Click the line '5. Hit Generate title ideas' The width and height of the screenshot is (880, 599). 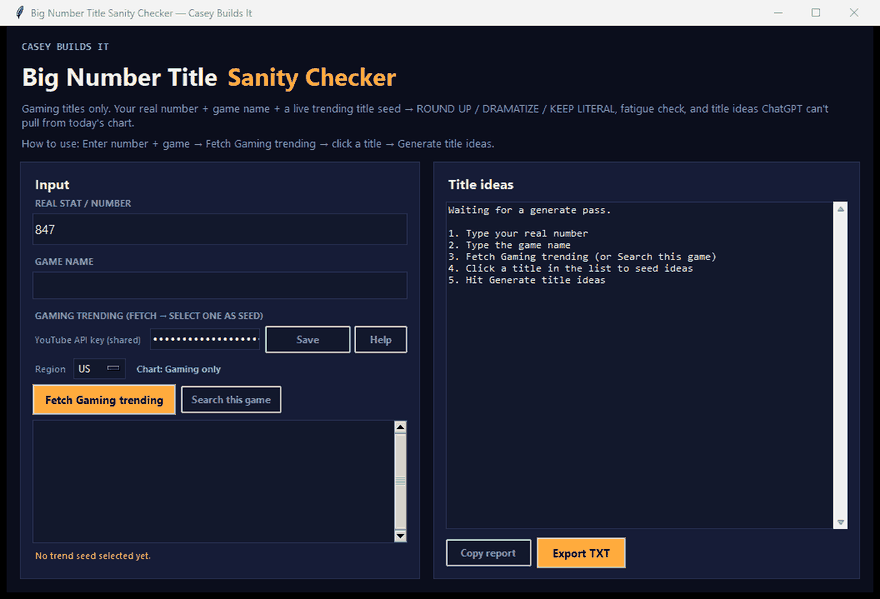click(526, 280)
